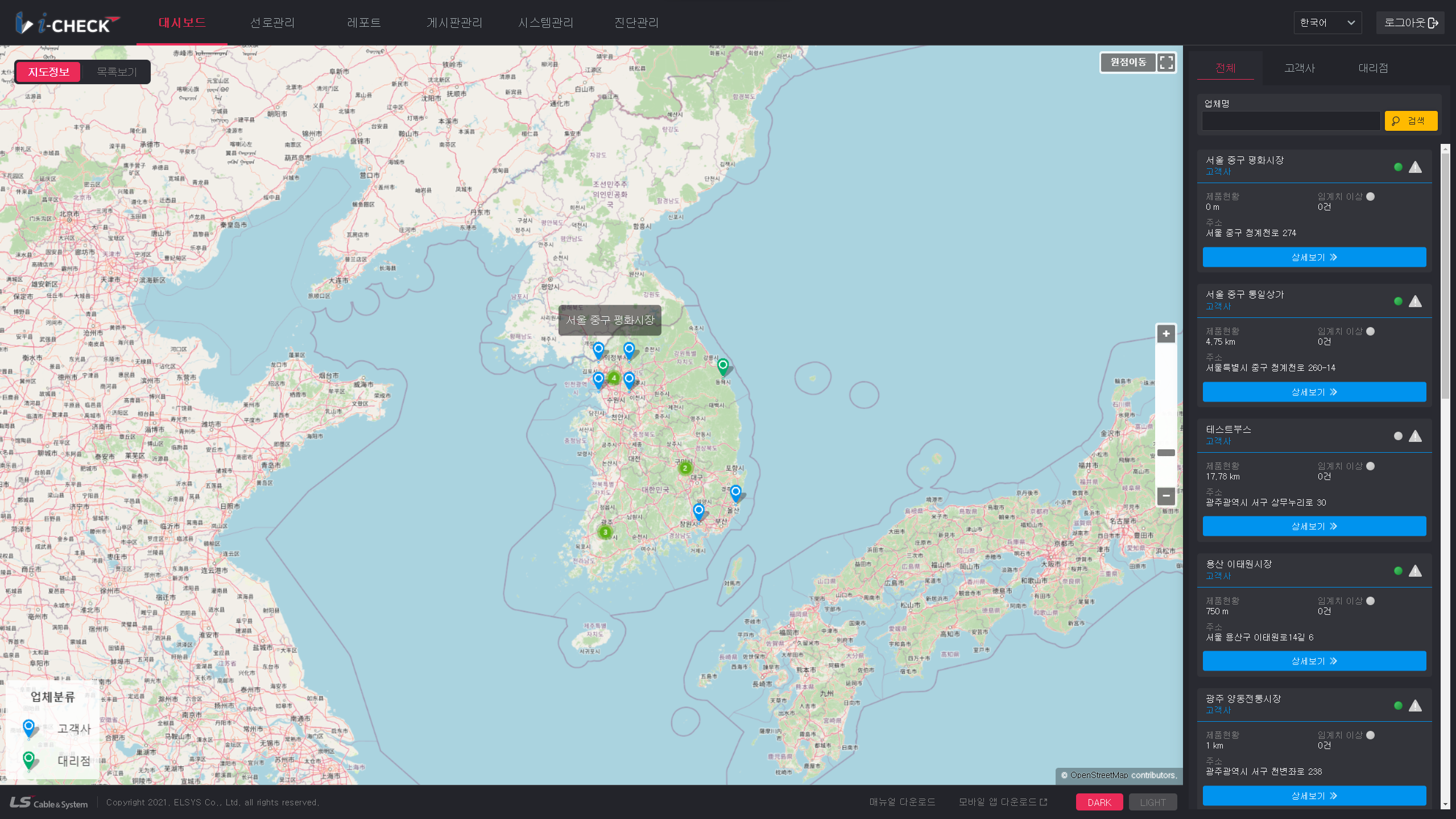Click green status dot for 서울 중구 통일상가
This screenshot has width=1456, height=819.
coord(1398,301)
